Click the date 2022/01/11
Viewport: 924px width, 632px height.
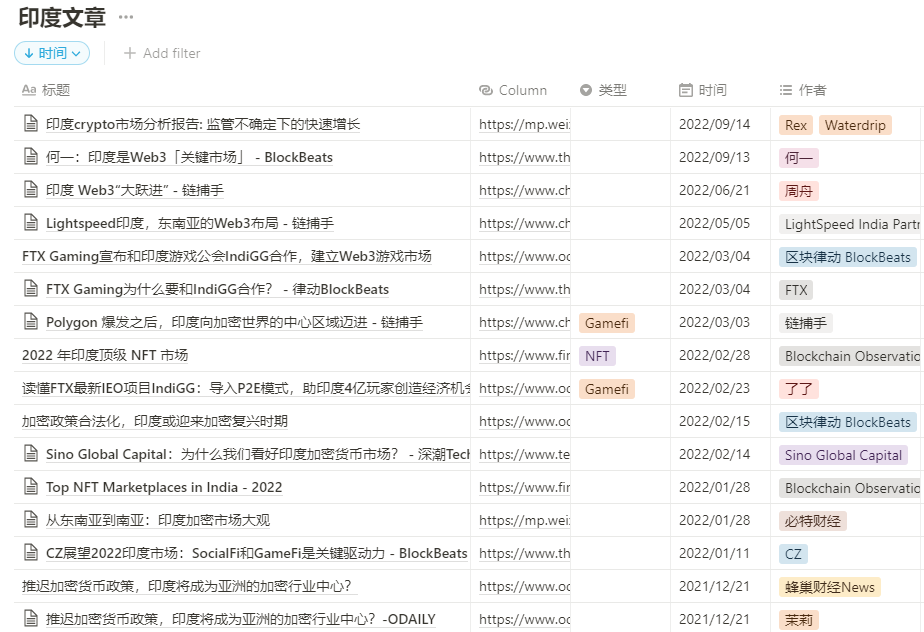[714, 554]
